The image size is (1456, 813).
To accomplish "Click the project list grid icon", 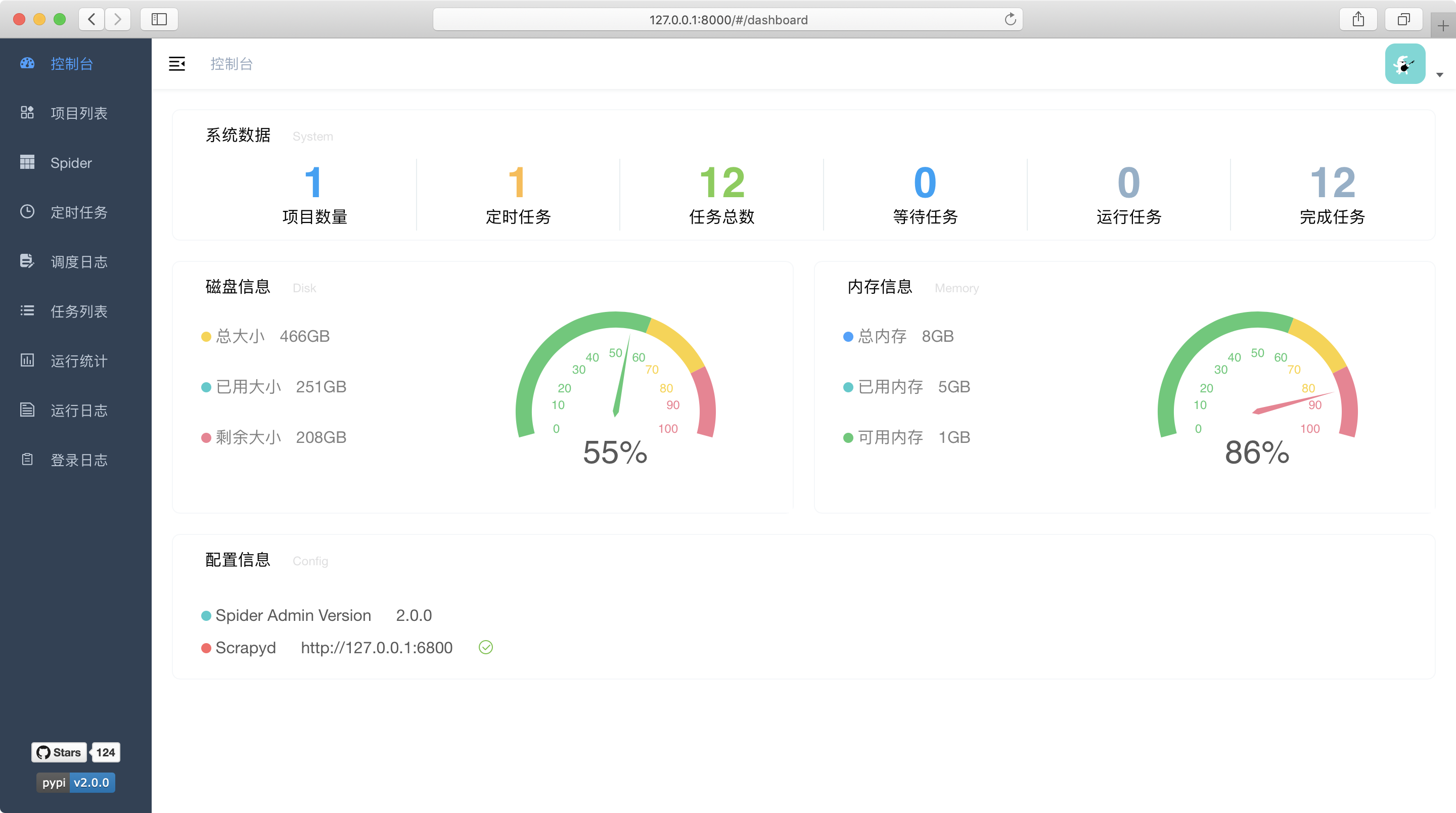I will point(27,113).
